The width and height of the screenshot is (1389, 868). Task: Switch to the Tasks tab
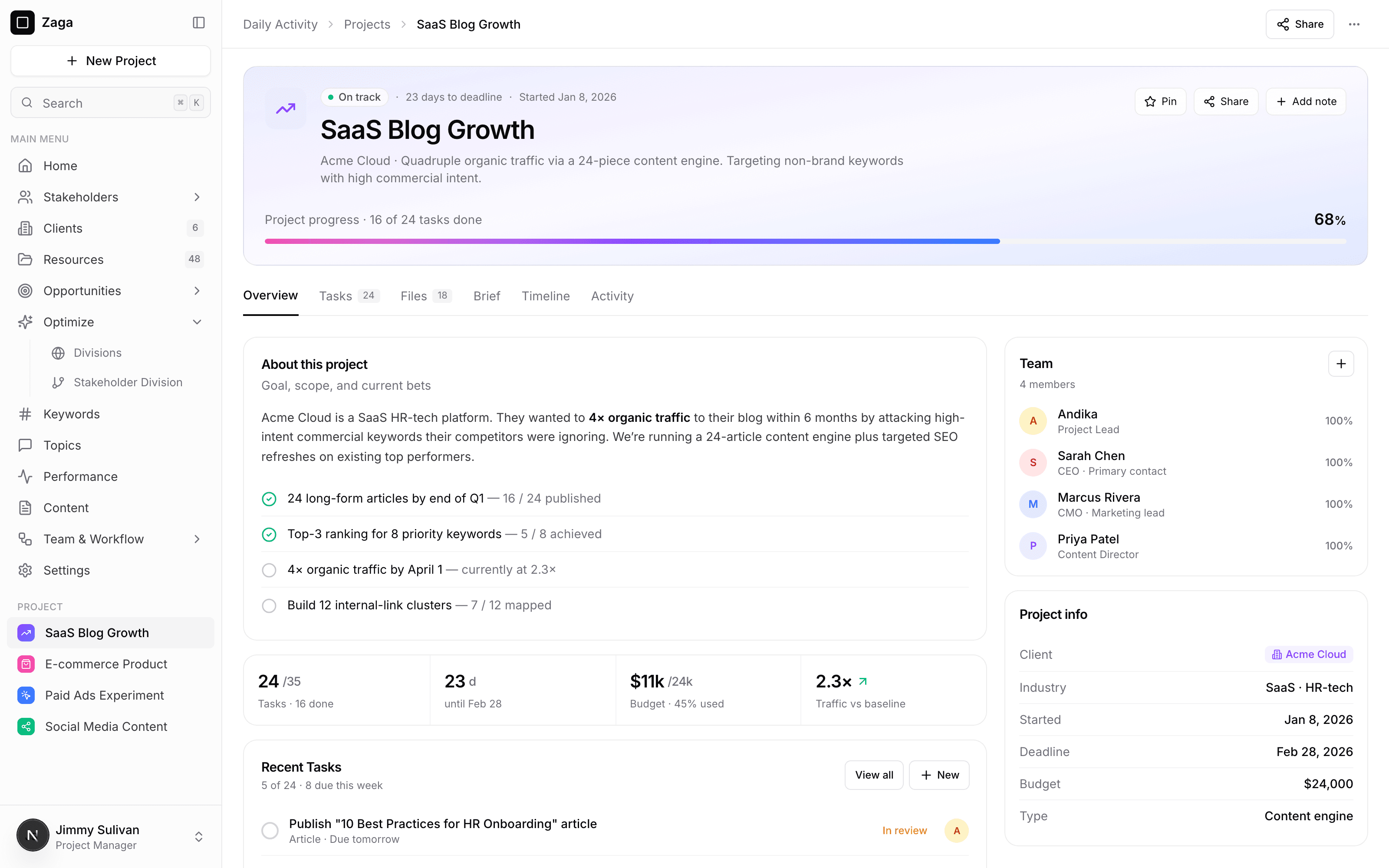349,296
